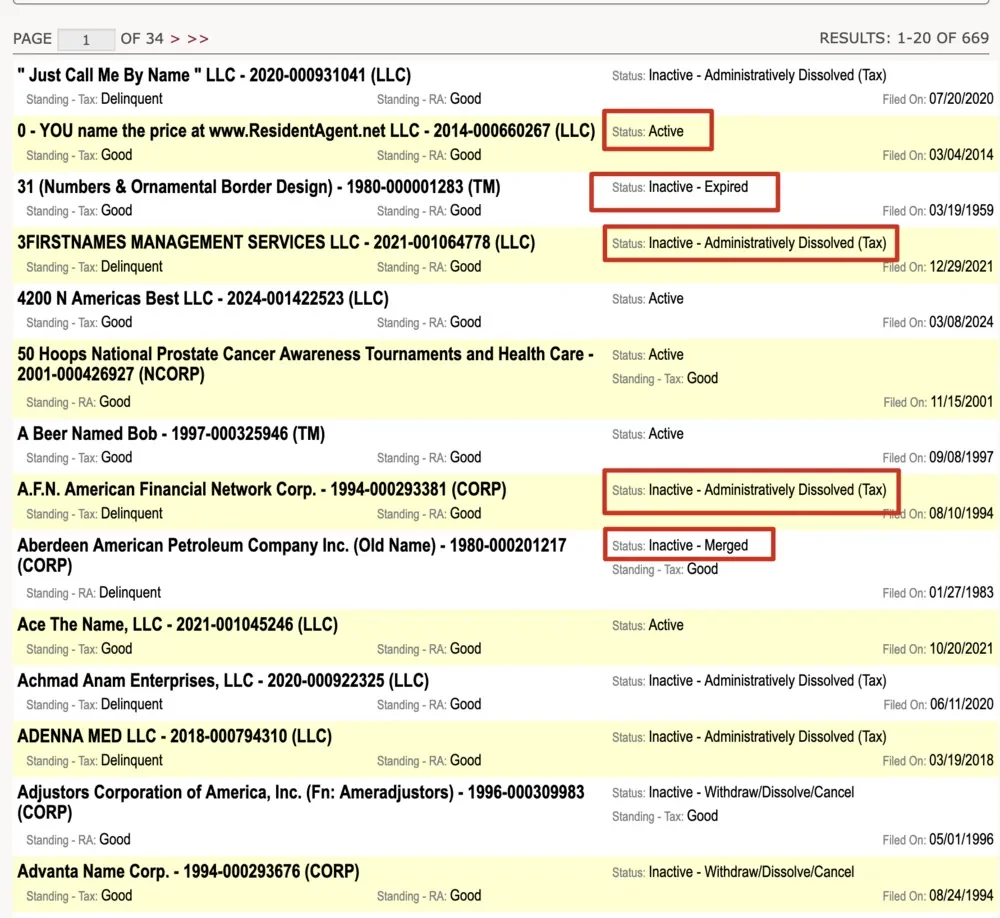Select A.F.N. American Financial Network Corp.
The image size is (1000, 918).
(x=262, y=489)
